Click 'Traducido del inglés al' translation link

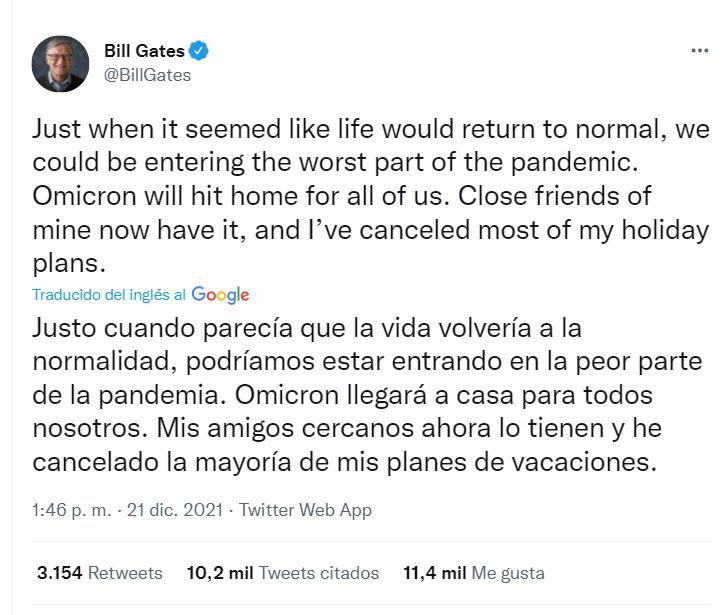(109, 295)
